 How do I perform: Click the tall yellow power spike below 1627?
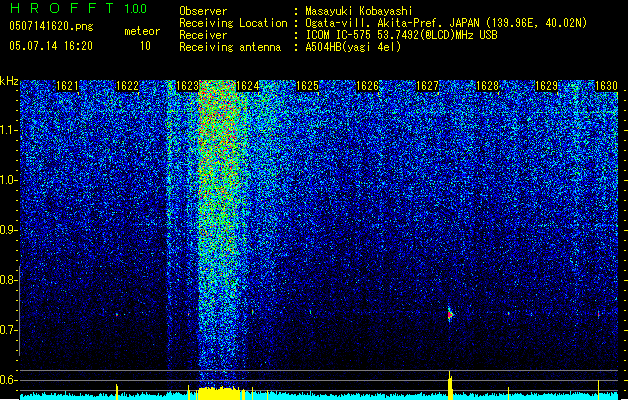pyautogui.click(x=450, y=385)
